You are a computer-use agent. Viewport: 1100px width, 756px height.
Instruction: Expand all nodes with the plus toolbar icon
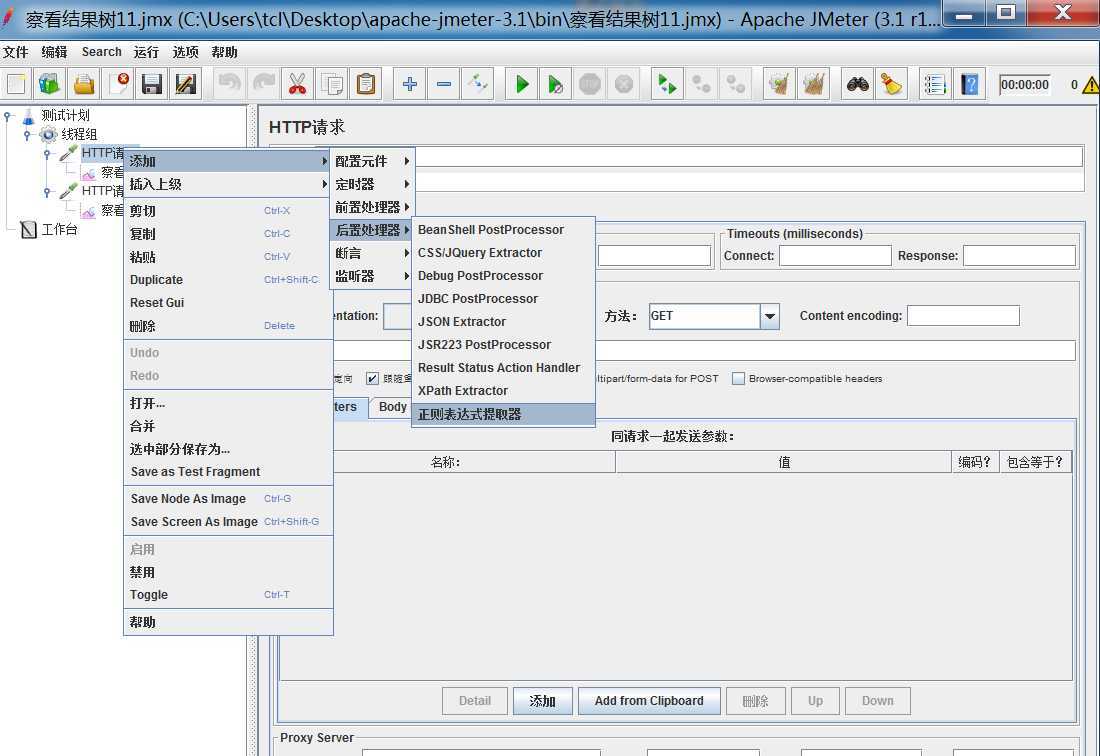(x=410, y=85)
